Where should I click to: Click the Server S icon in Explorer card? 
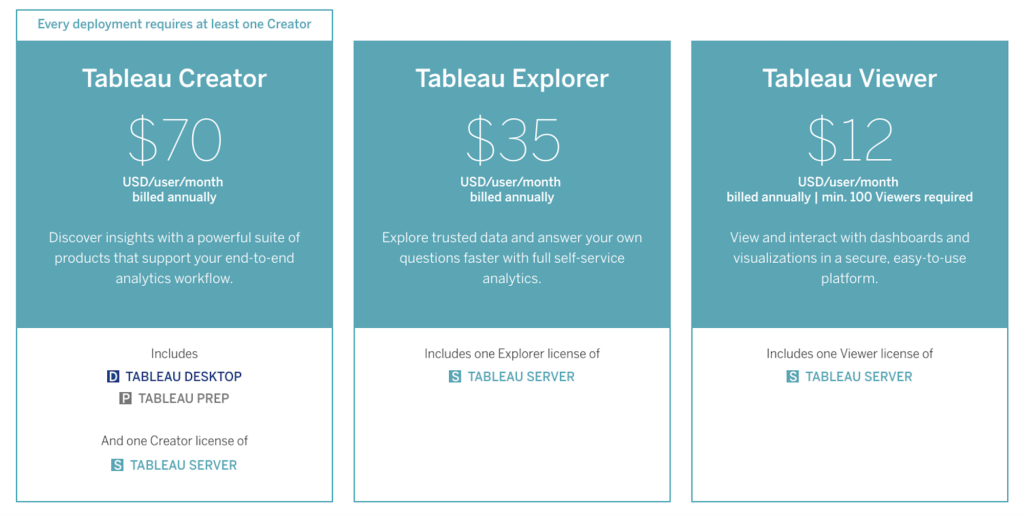point(455,376)
